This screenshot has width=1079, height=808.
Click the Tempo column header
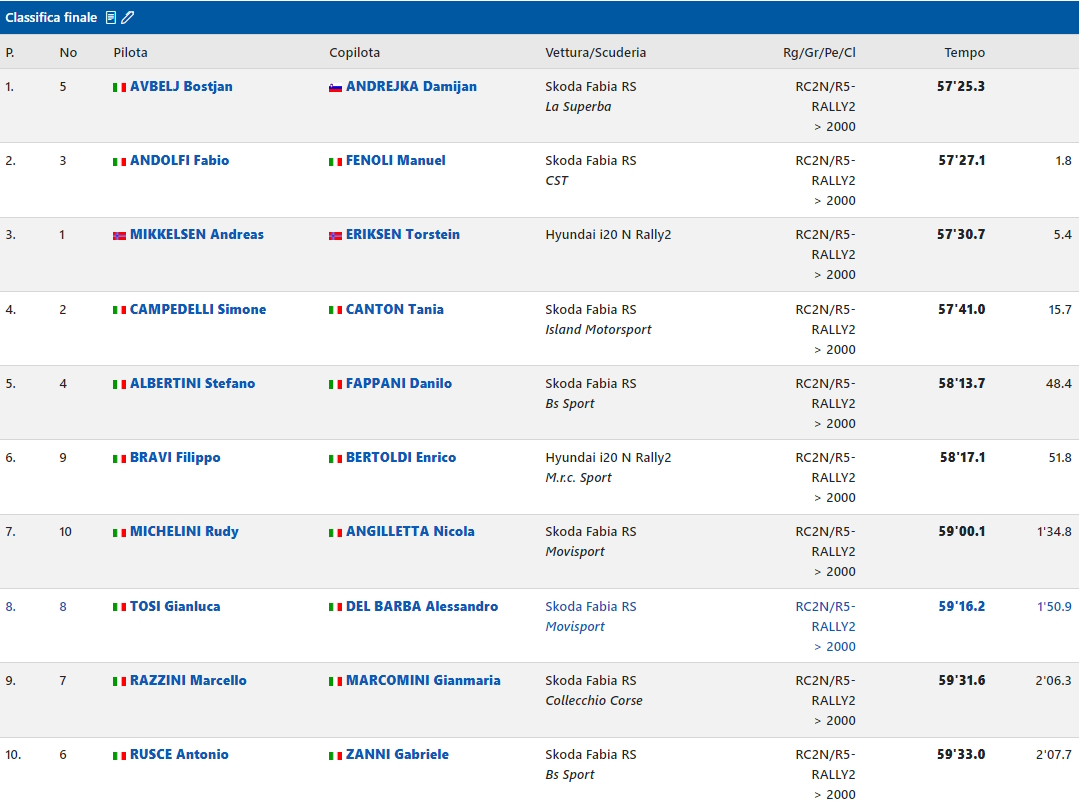pos(964,53)
